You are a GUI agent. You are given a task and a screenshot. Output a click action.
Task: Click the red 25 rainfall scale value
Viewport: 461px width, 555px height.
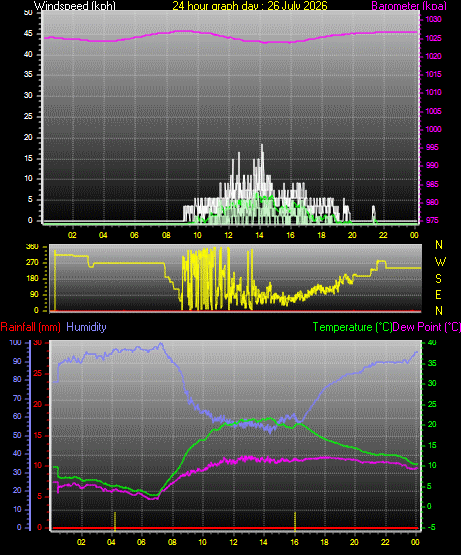pyautogui.click(x=38, y=374)
